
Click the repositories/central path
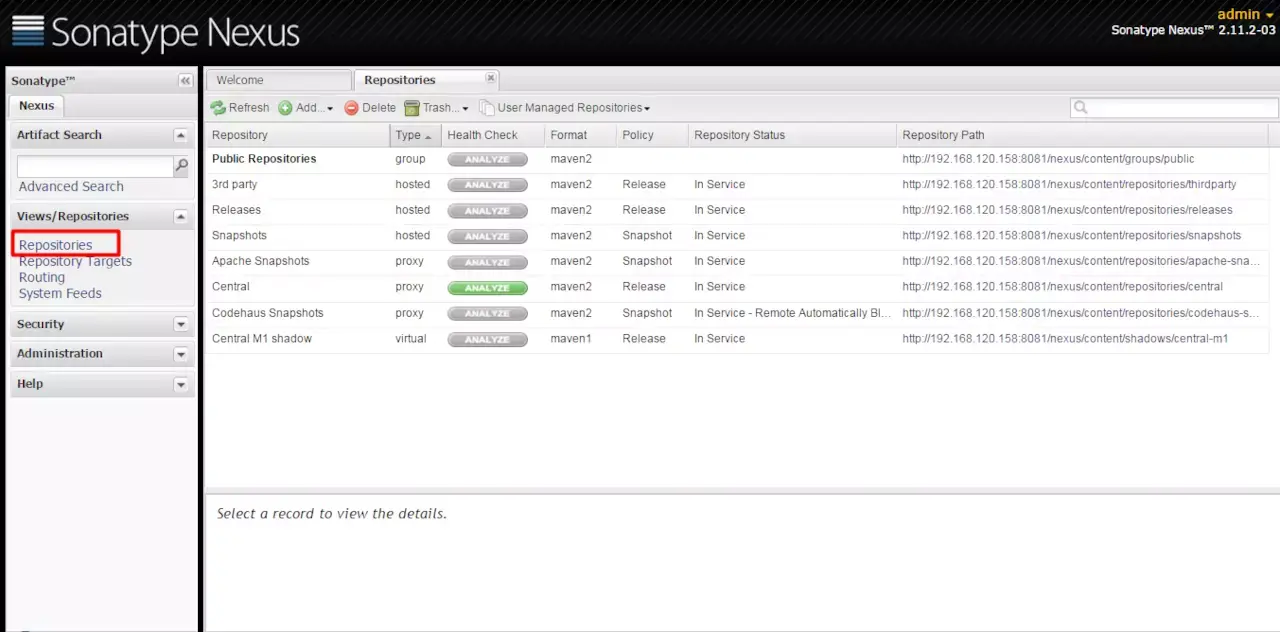click(1062, 287)
